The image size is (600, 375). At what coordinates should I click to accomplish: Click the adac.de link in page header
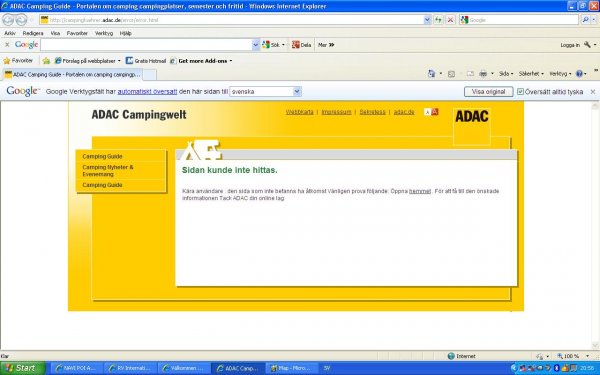click(404, 112)
